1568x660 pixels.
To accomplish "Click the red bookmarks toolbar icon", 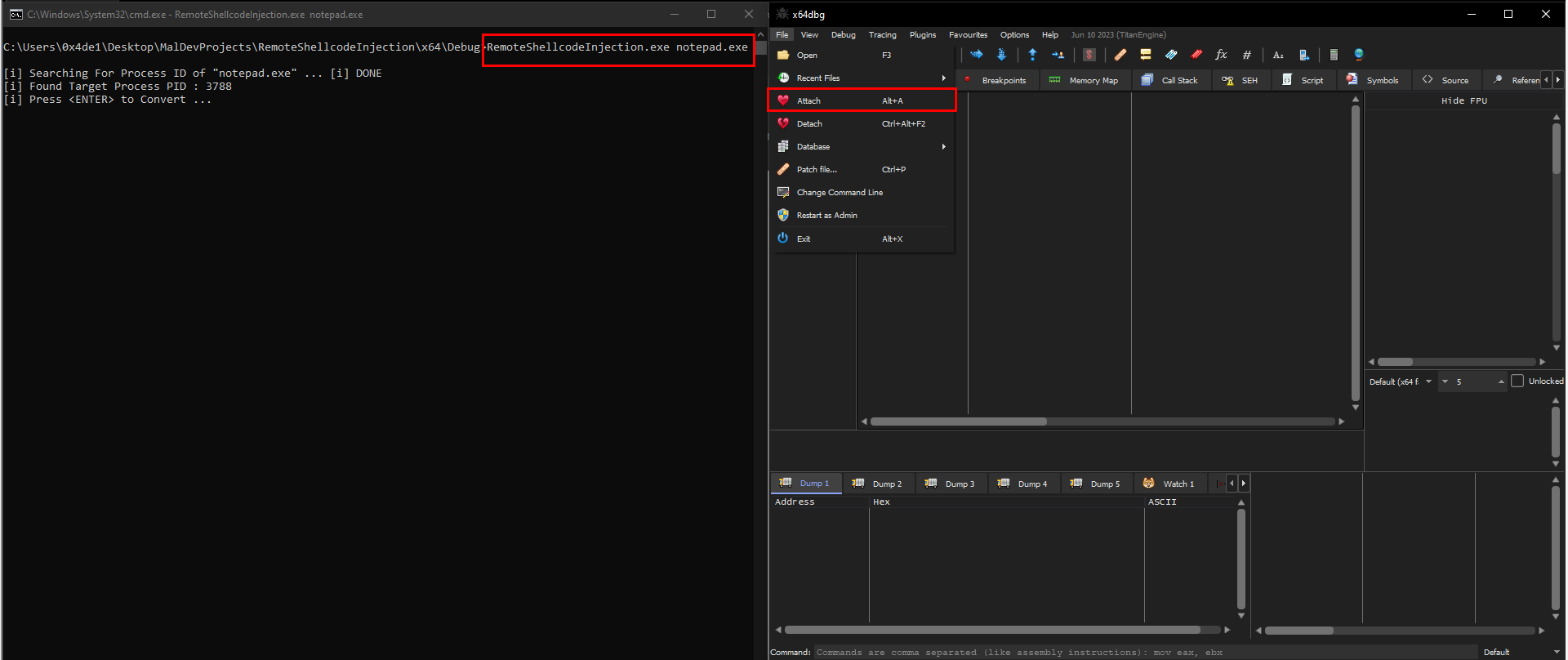I will coord(1196,55).
